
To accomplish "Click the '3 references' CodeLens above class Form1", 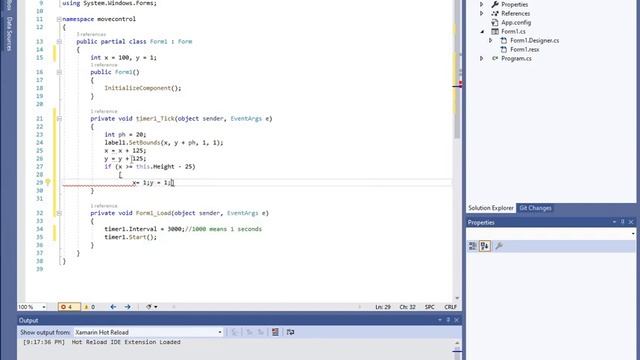I will click(x=91, y=34).
